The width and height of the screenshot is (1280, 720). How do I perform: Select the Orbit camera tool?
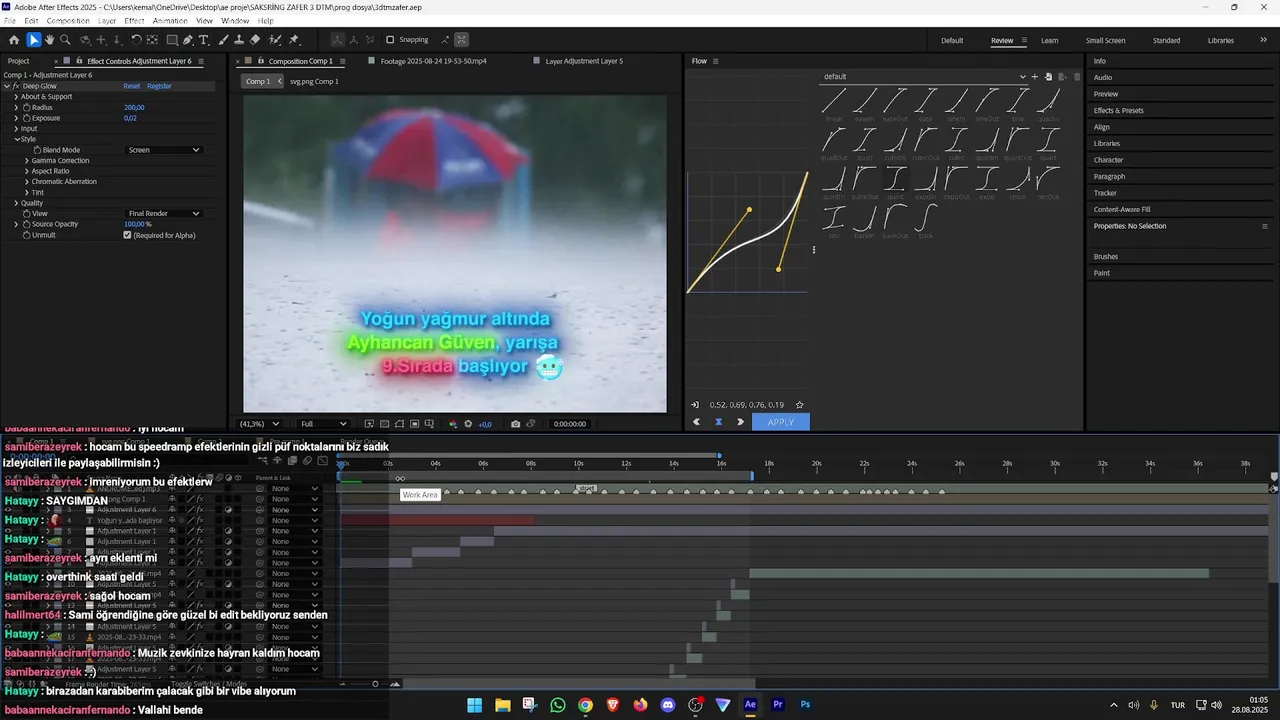[85, 40]
